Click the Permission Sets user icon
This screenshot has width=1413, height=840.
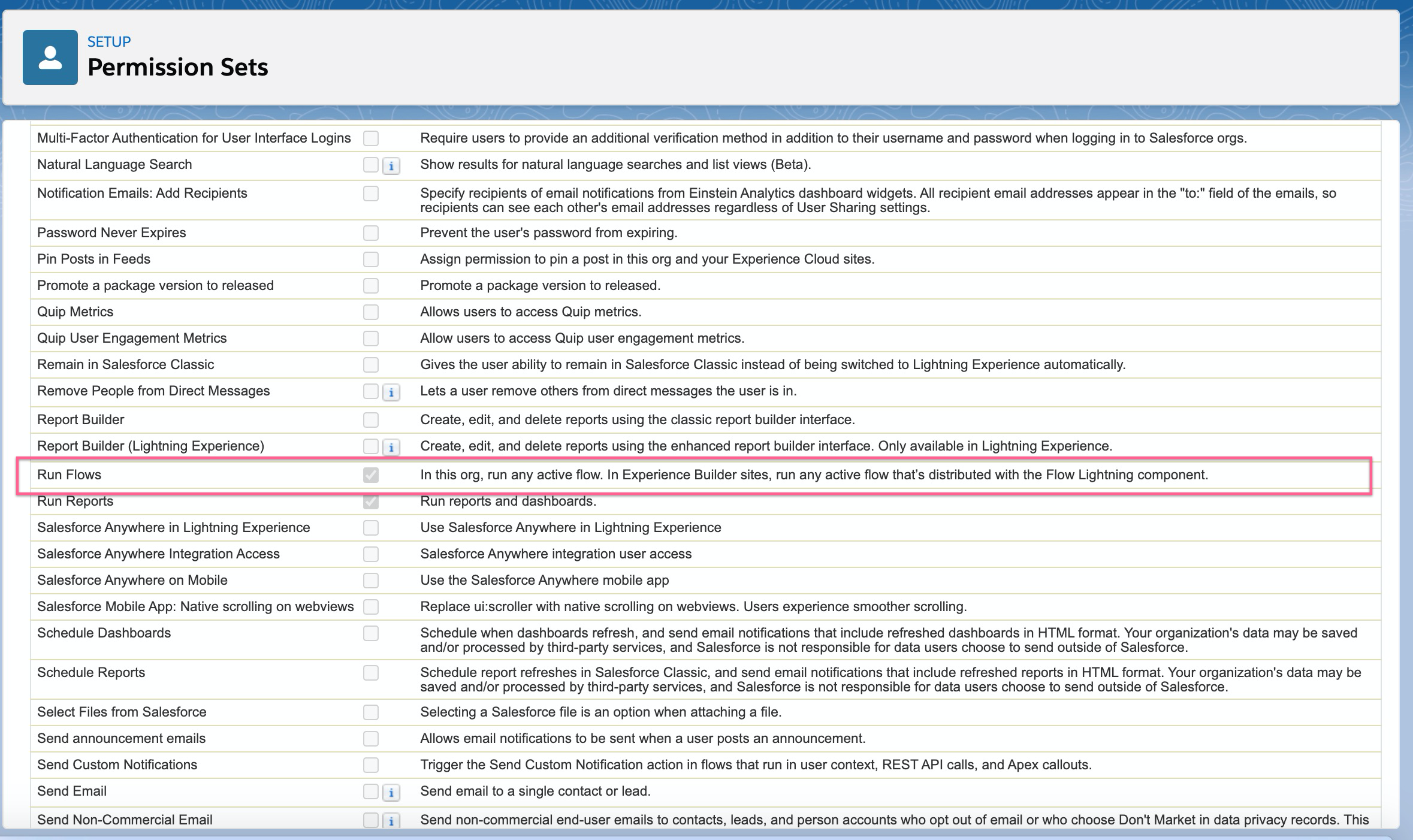tap(50, 58)
